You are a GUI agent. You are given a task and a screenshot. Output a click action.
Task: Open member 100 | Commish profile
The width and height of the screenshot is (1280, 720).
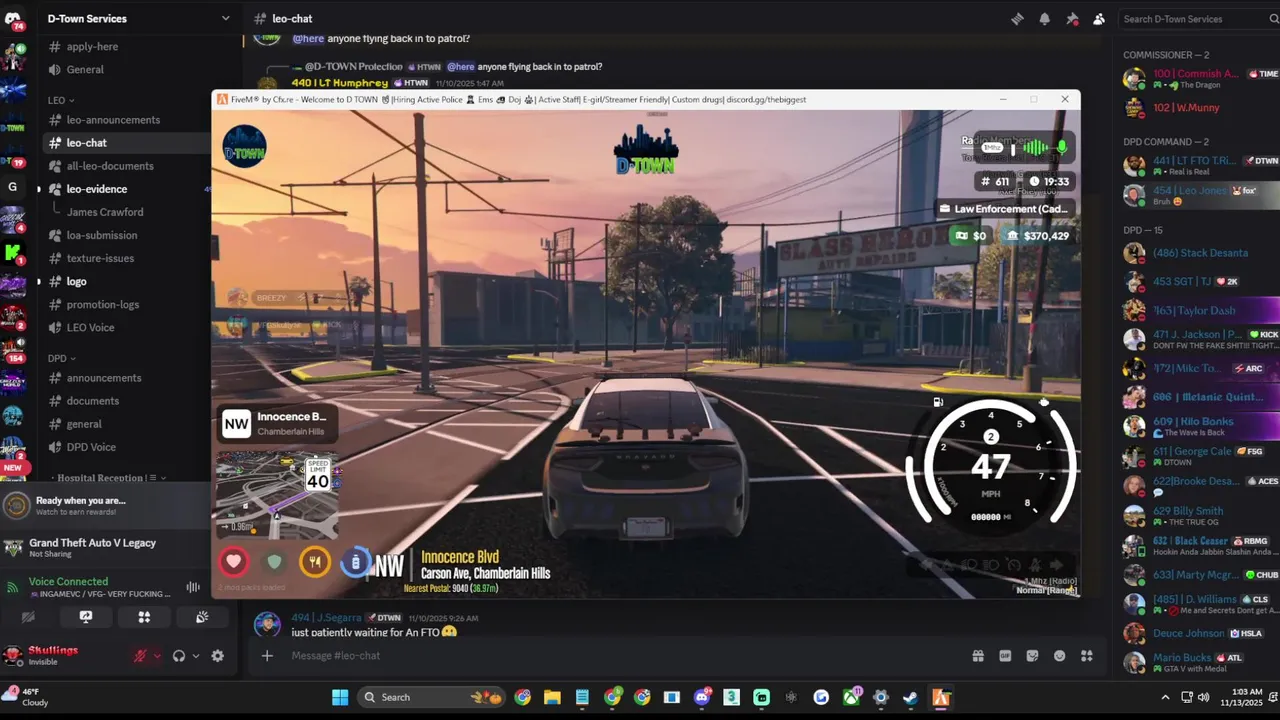tap(1201, 78)
